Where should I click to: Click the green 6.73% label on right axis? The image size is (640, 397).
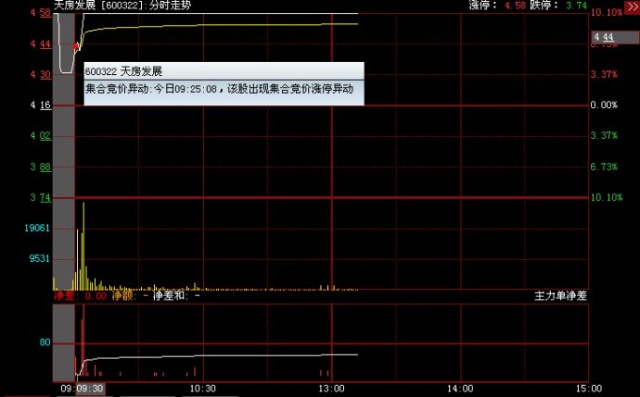604,167
